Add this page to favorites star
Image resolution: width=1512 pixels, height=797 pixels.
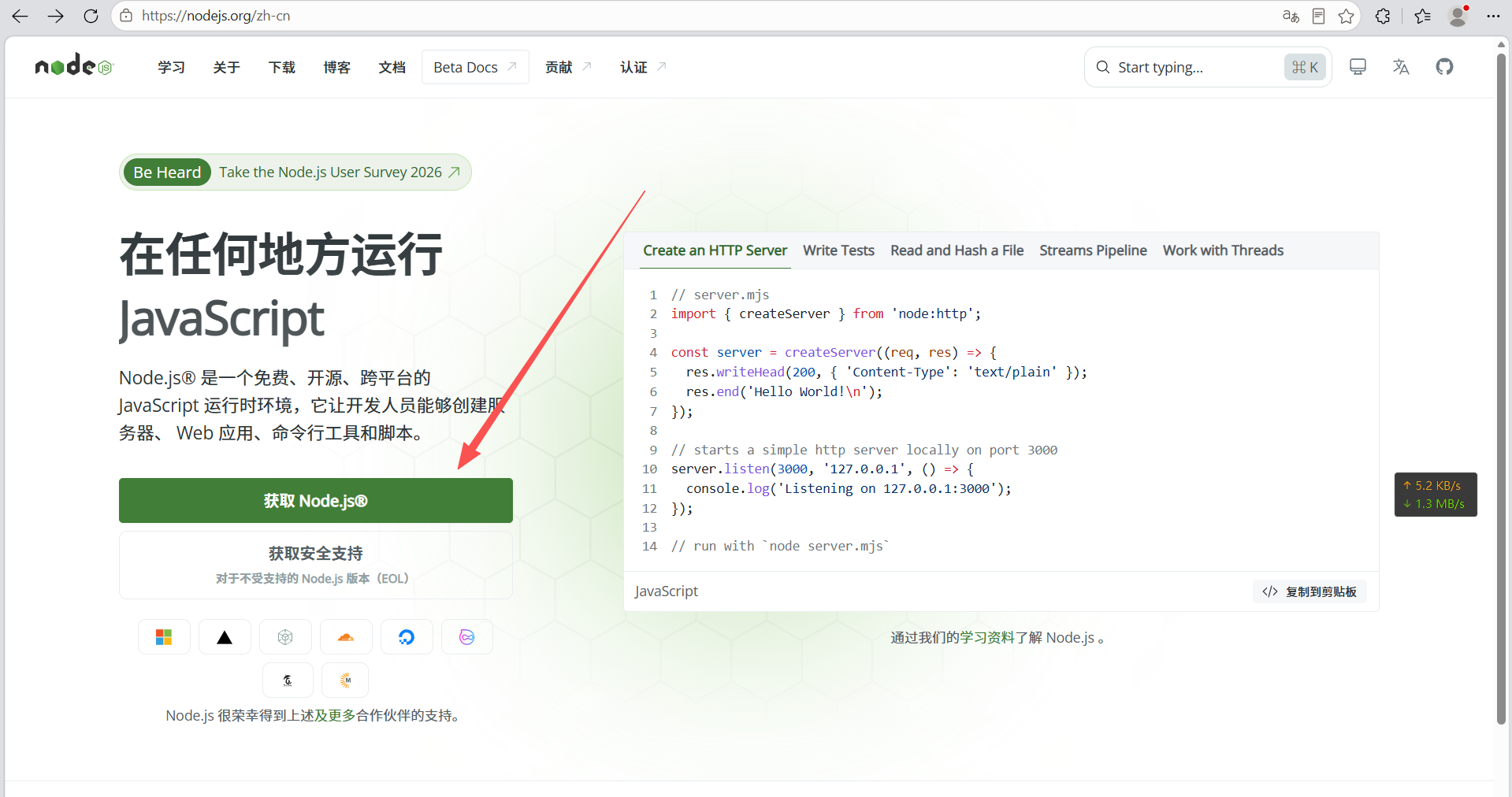(1347, 16)
